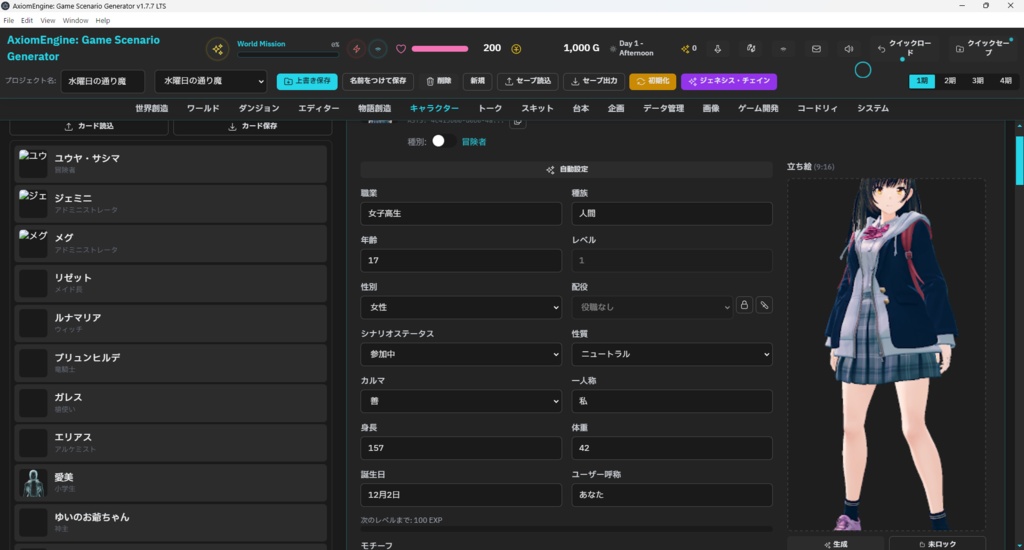The height and width of the screenshot is (550, 1024).
Task: Click the small icon left of the envelope
Action: coord(783,49)
